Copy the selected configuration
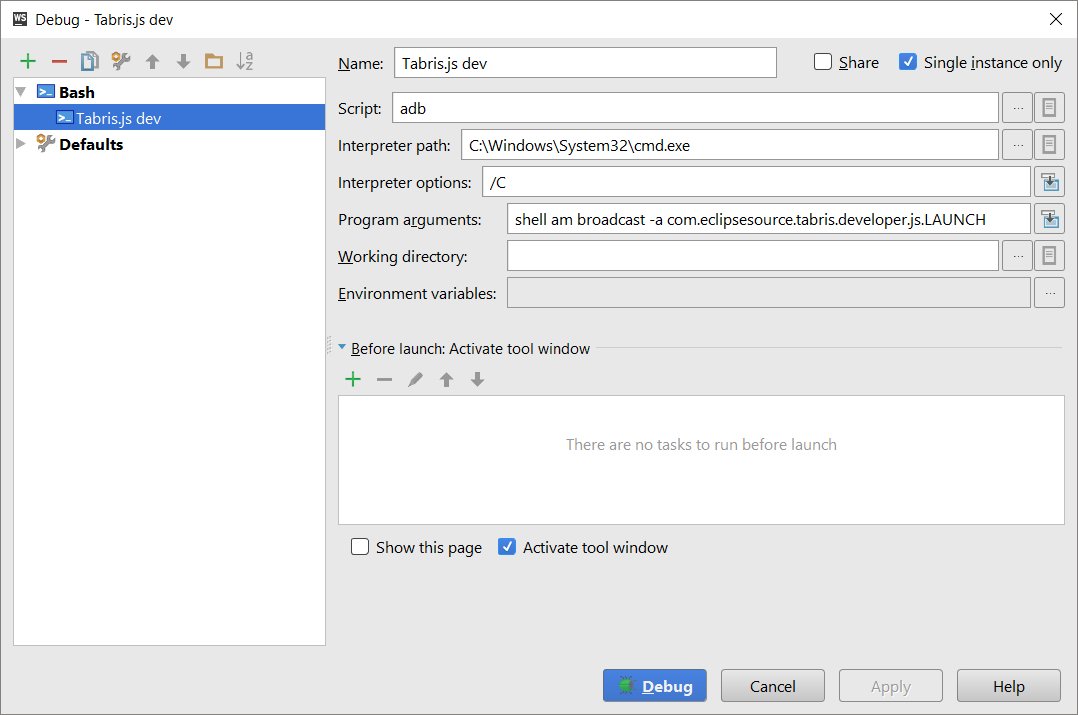 (90, 61)
